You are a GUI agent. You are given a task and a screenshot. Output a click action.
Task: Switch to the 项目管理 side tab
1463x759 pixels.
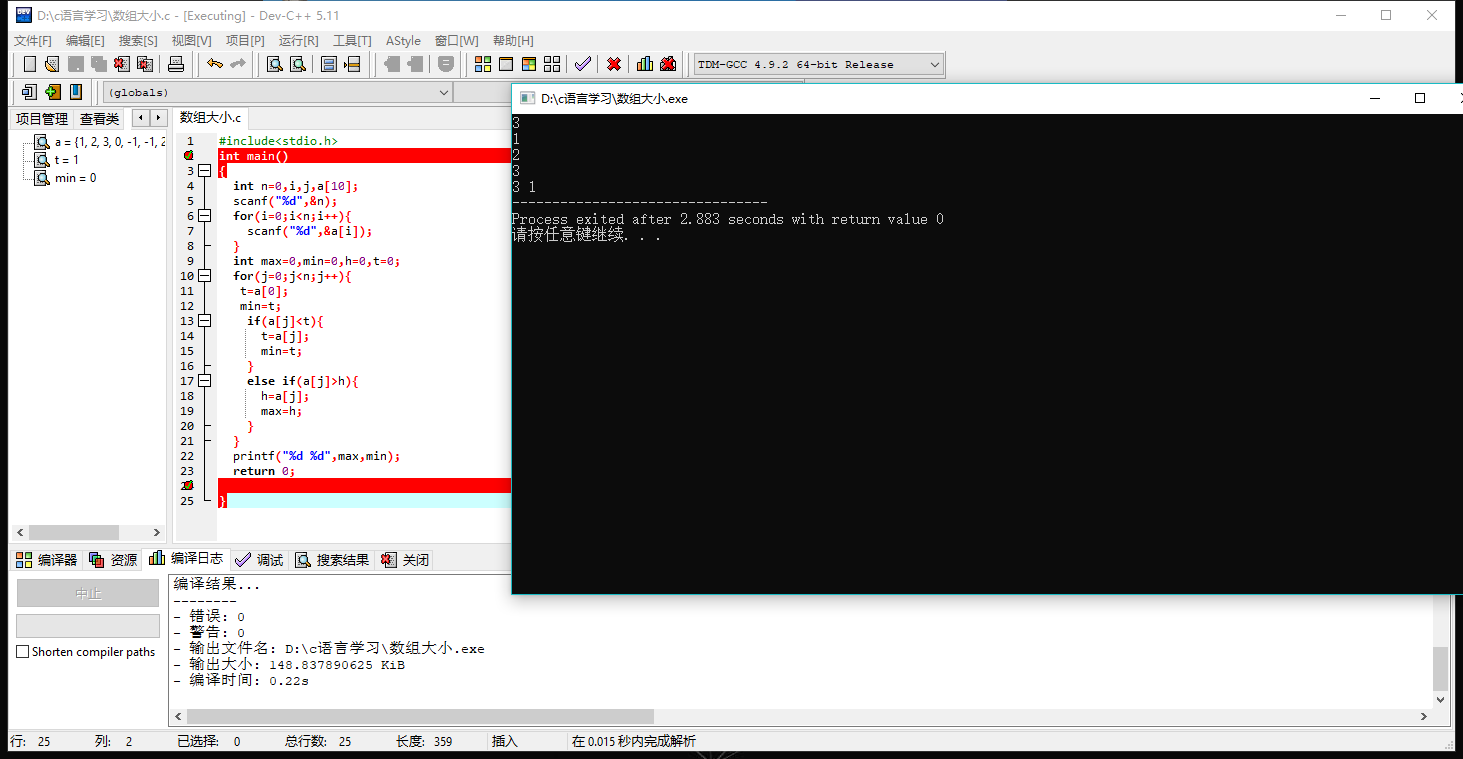click(42, 118)
